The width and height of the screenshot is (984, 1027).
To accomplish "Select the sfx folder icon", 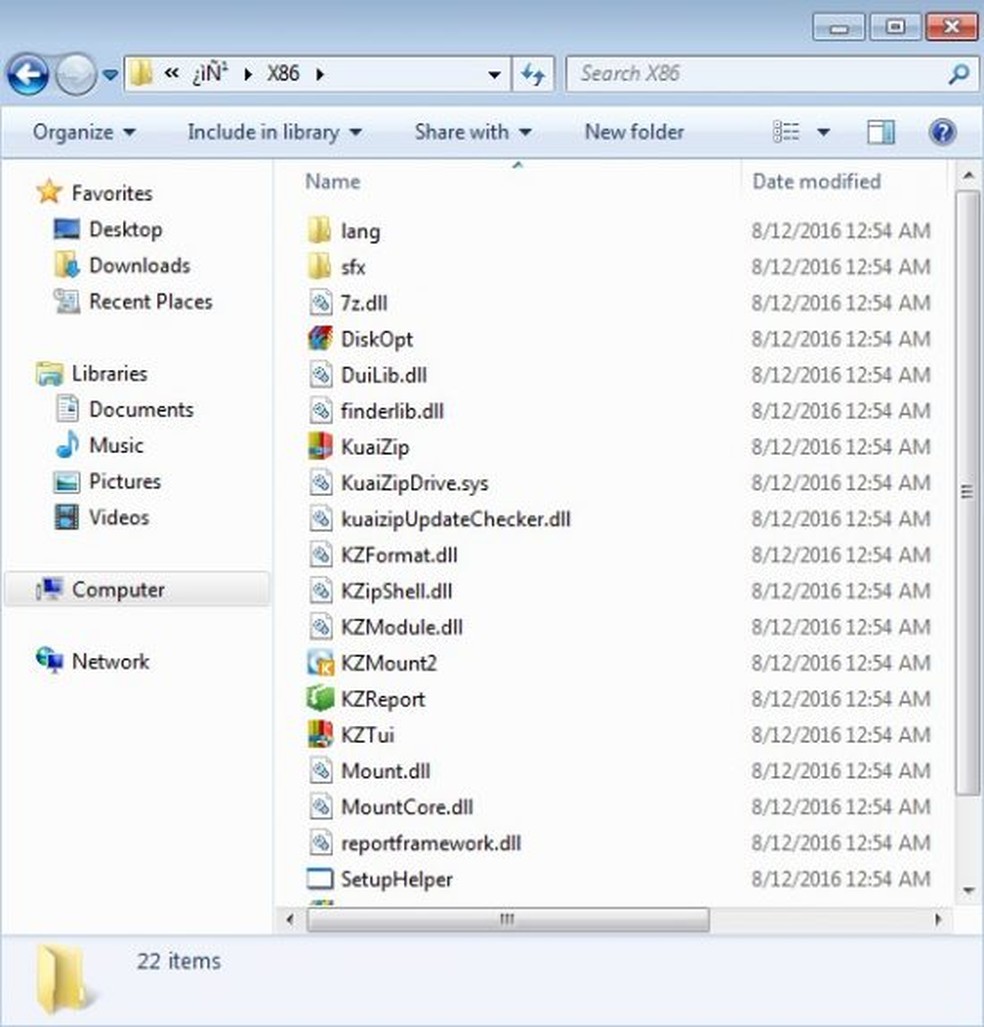I will [320, 267].
